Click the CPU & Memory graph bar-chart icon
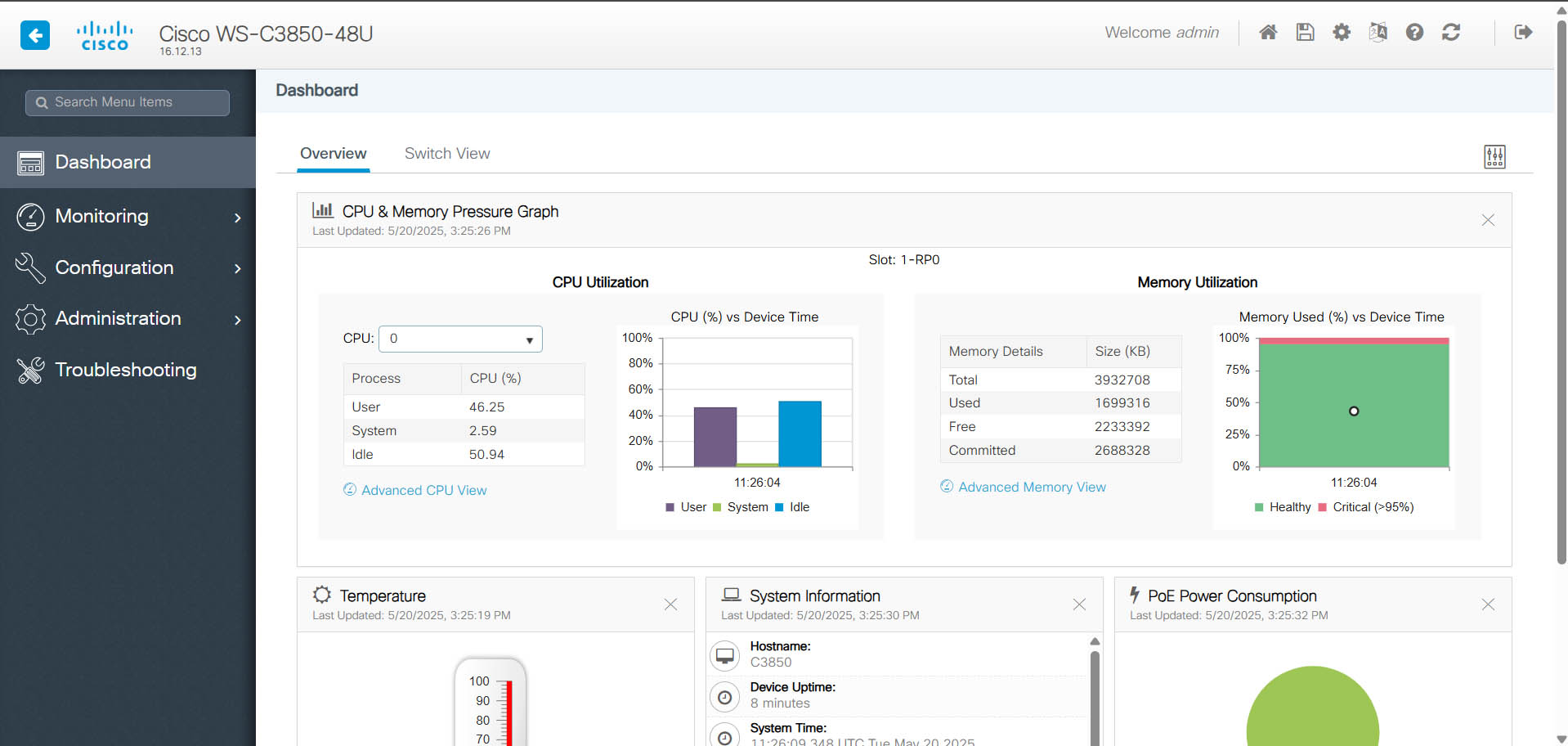Image resolution: width=1568 pixels, height=746 pixels. (x=322, y=210)
